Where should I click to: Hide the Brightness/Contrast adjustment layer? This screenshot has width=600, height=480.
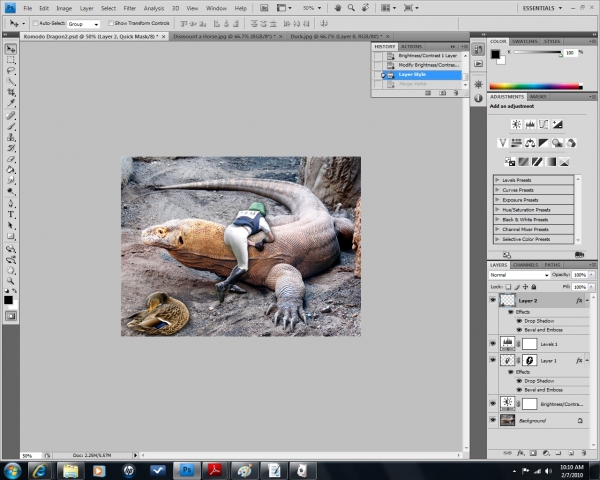[493, 403]
